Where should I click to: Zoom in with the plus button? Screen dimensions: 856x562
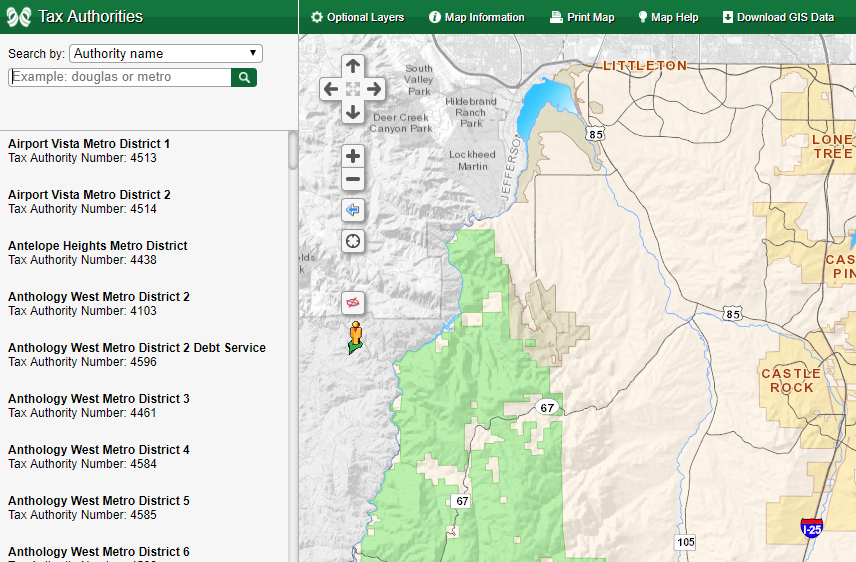pyautogui.click(x=352, y=156)
